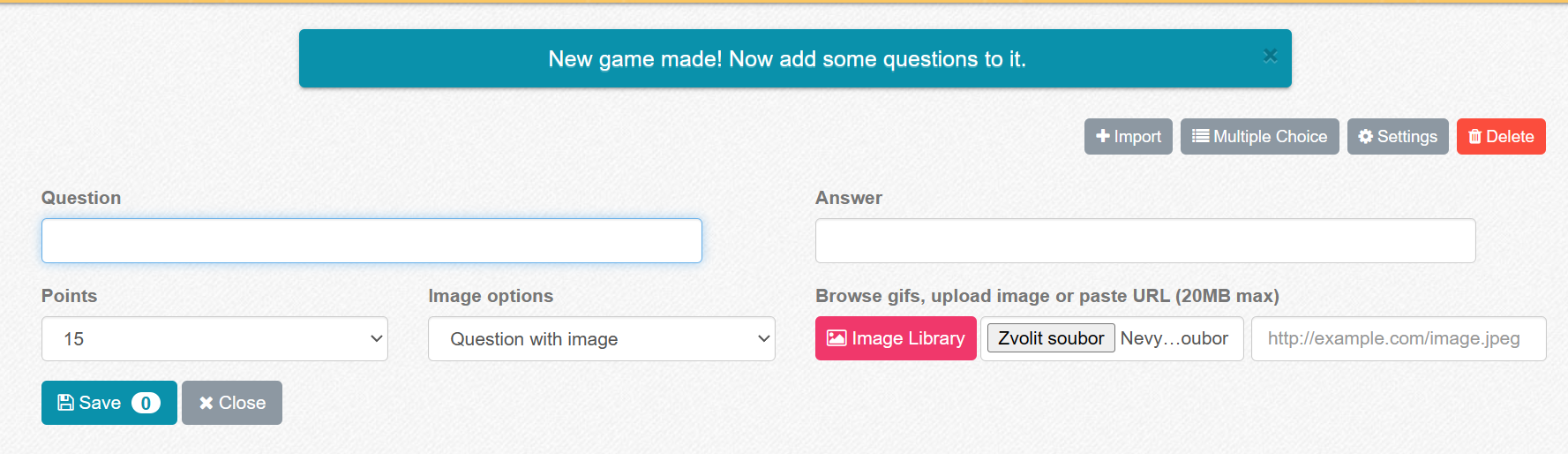Click the list icon on Multiple Choice
1568x454 pixels.
1200,136
